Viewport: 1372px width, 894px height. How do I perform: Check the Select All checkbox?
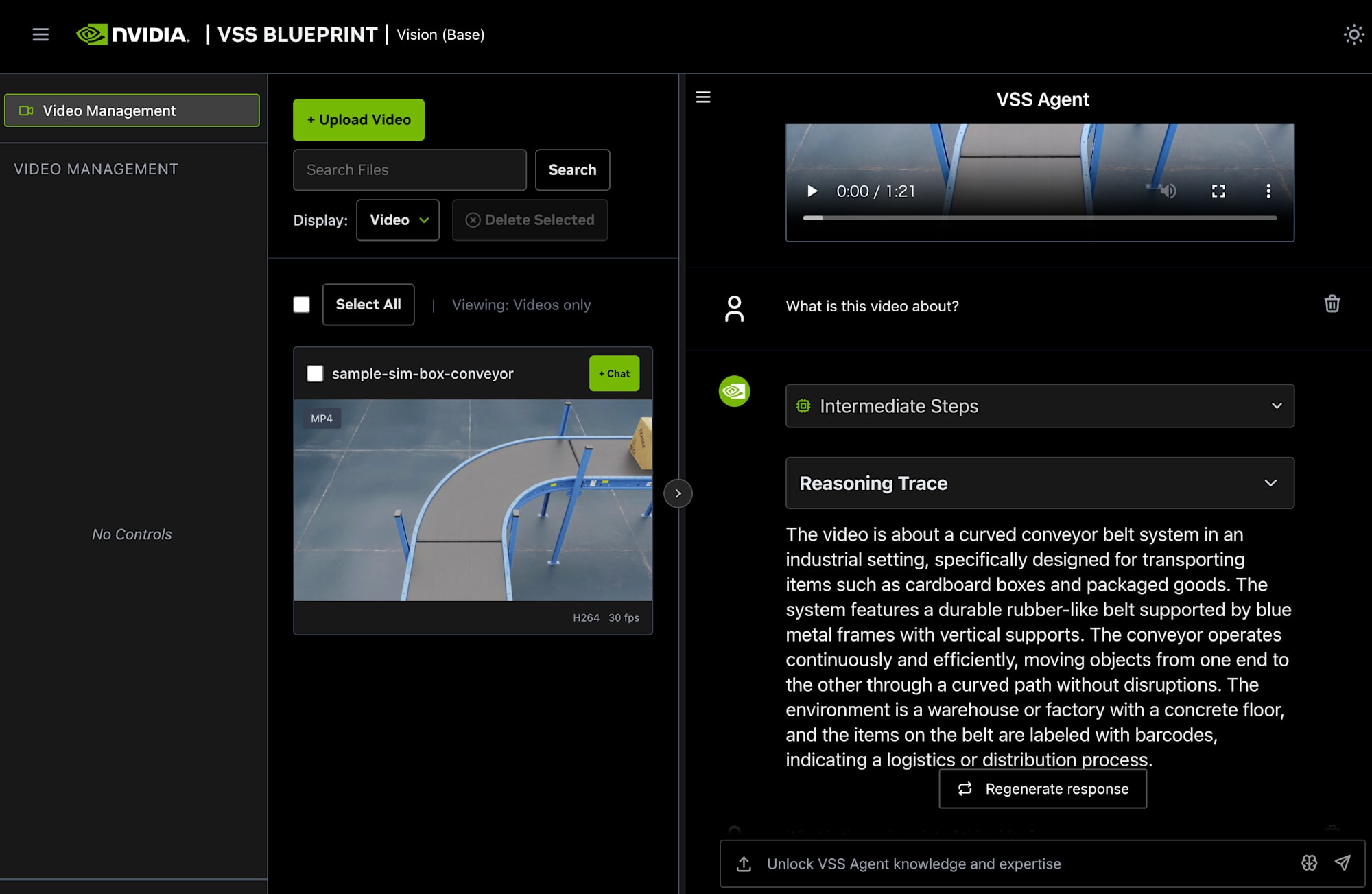point(301,305)
